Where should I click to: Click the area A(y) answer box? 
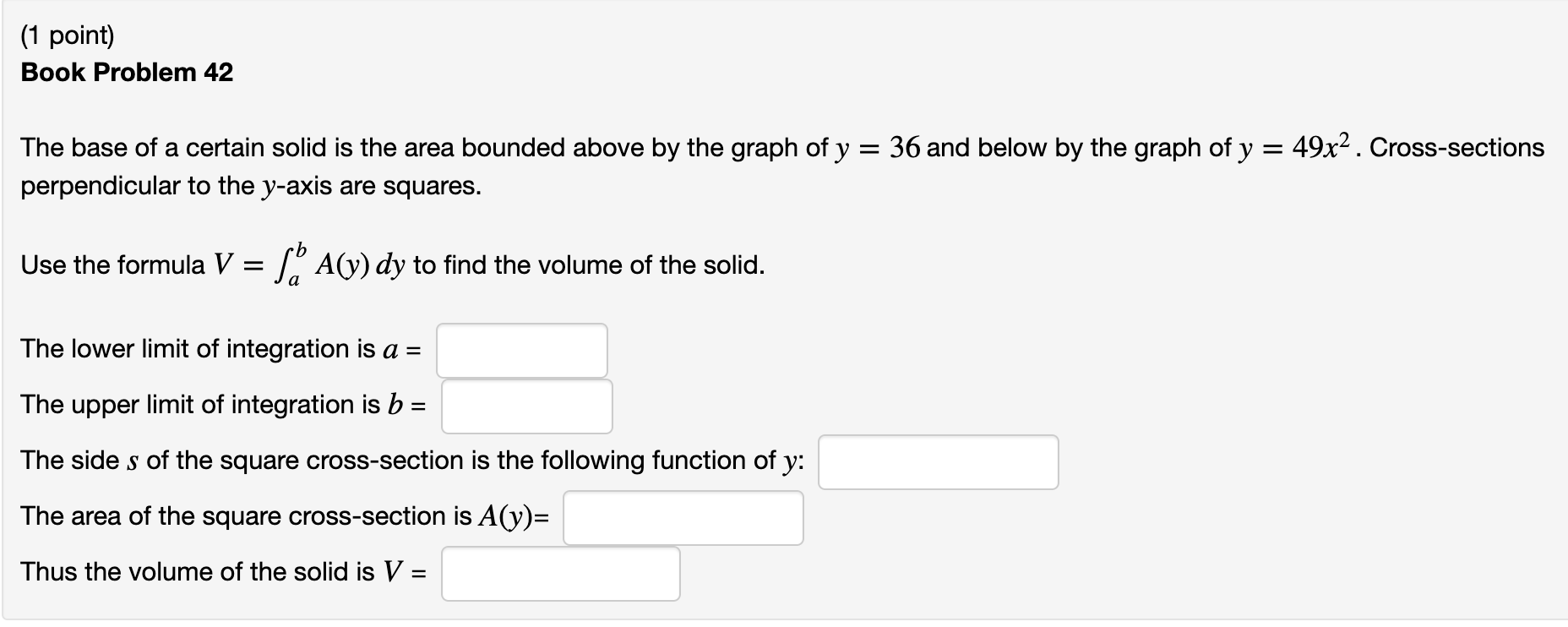pos(683,517)
